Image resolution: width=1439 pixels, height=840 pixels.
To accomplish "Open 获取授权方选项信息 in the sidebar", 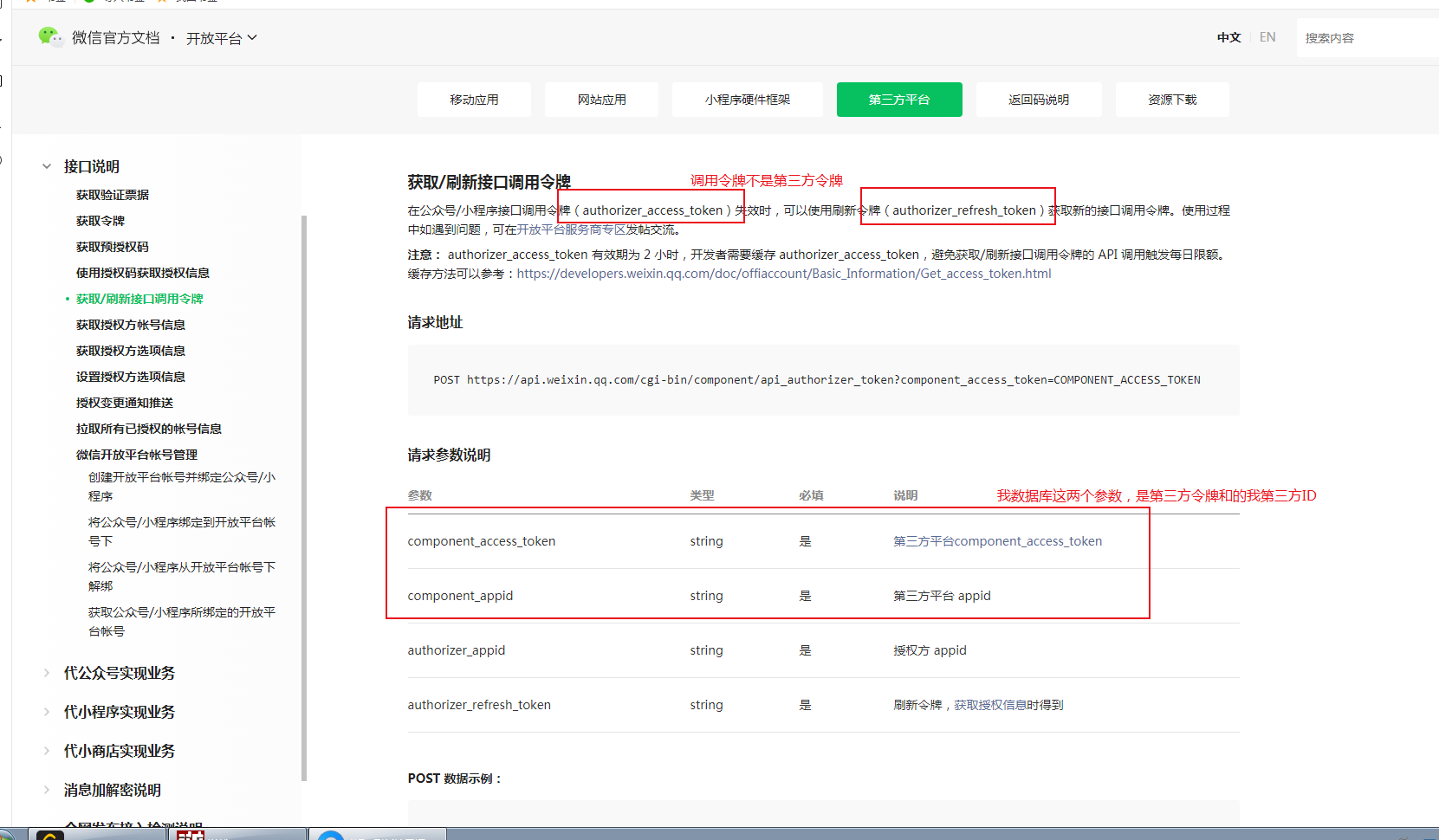I will point(131,351).
